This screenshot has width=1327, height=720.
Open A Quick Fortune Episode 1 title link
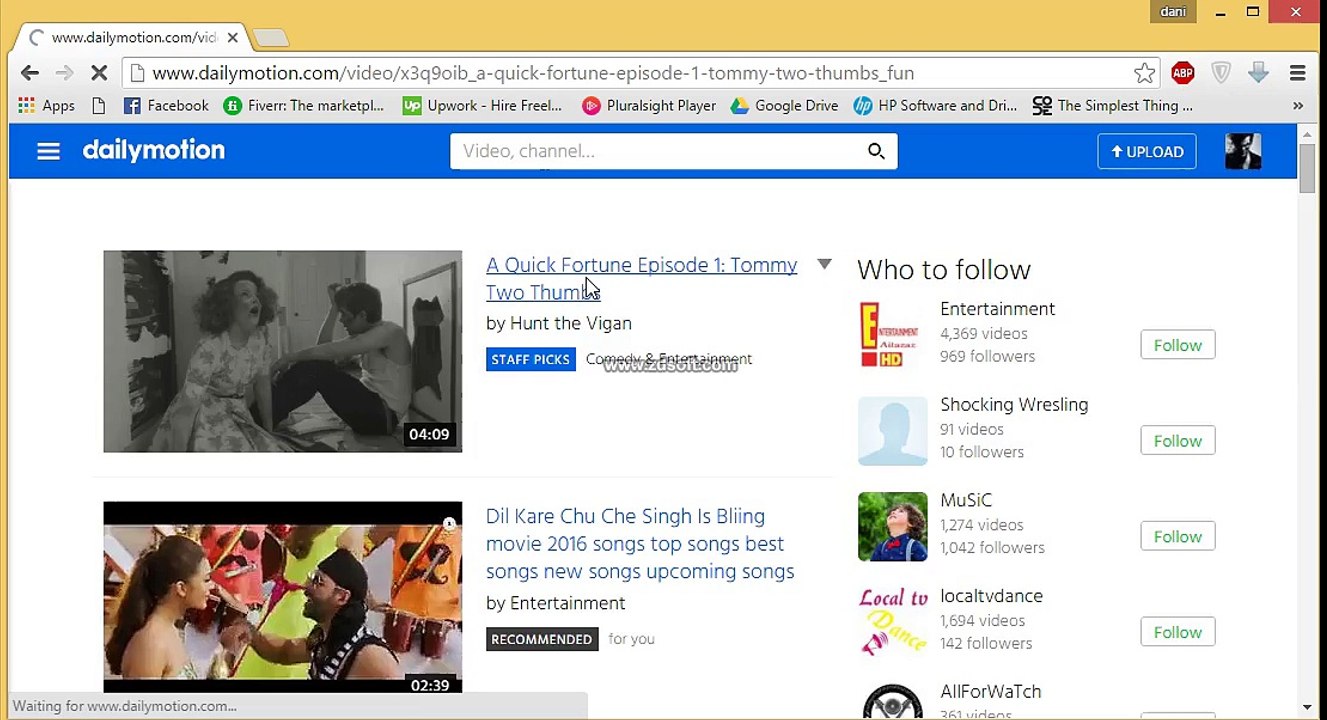[641, 279]
